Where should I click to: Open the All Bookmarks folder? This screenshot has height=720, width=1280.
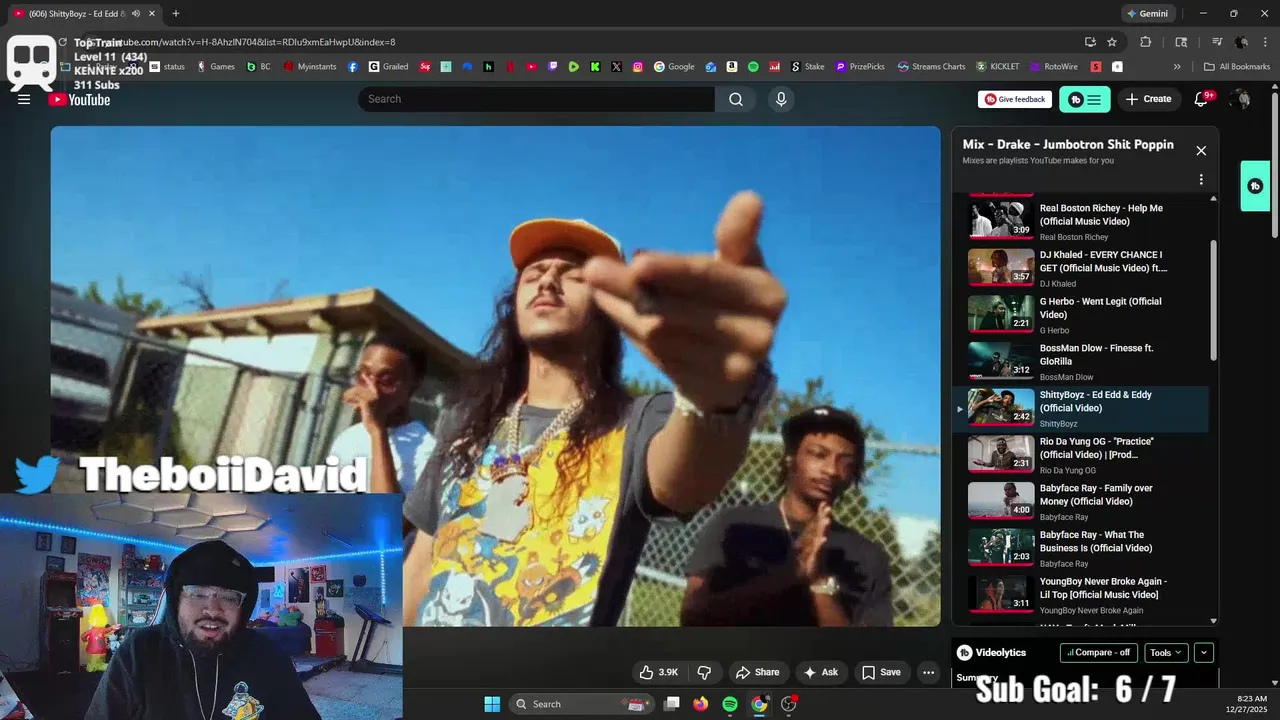pyautogui.click(x=1237, y=67)
